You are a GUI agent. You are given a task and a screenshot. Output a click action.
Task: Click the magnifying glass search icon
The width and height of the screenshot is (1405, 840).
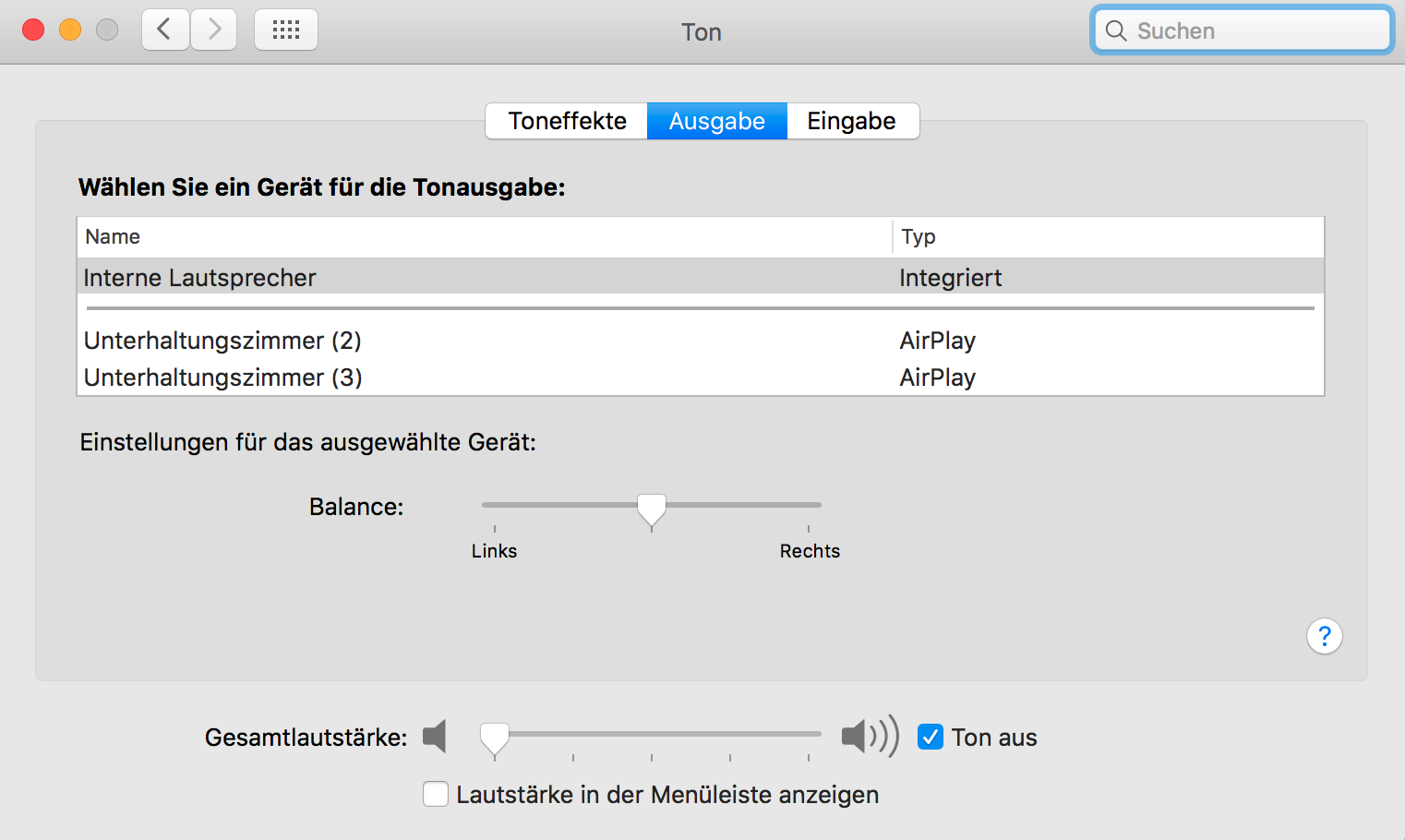click(1116, 30)
